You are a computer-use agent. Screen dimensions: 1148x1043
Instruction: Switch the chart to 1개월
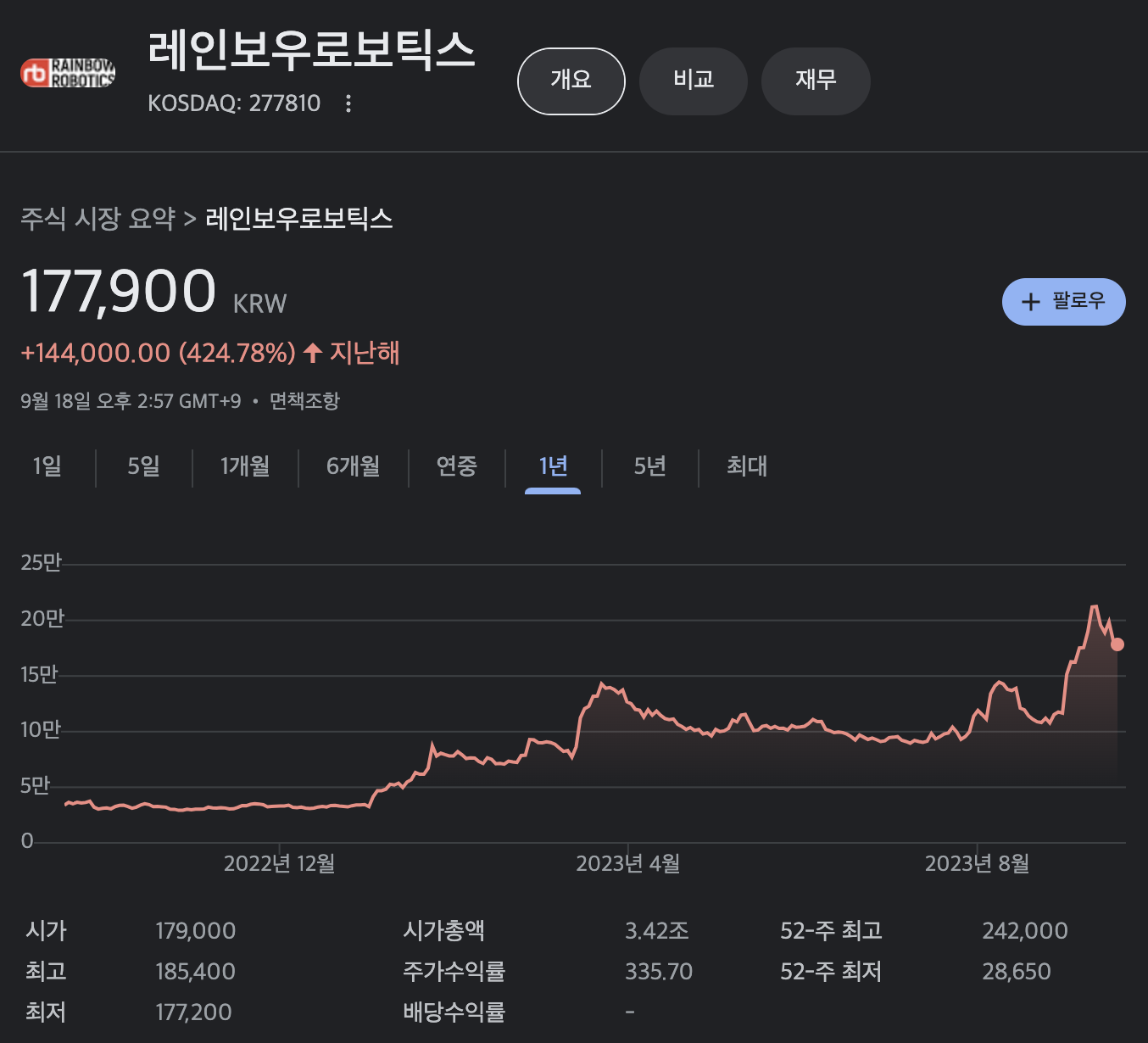[x=245, y=466]
